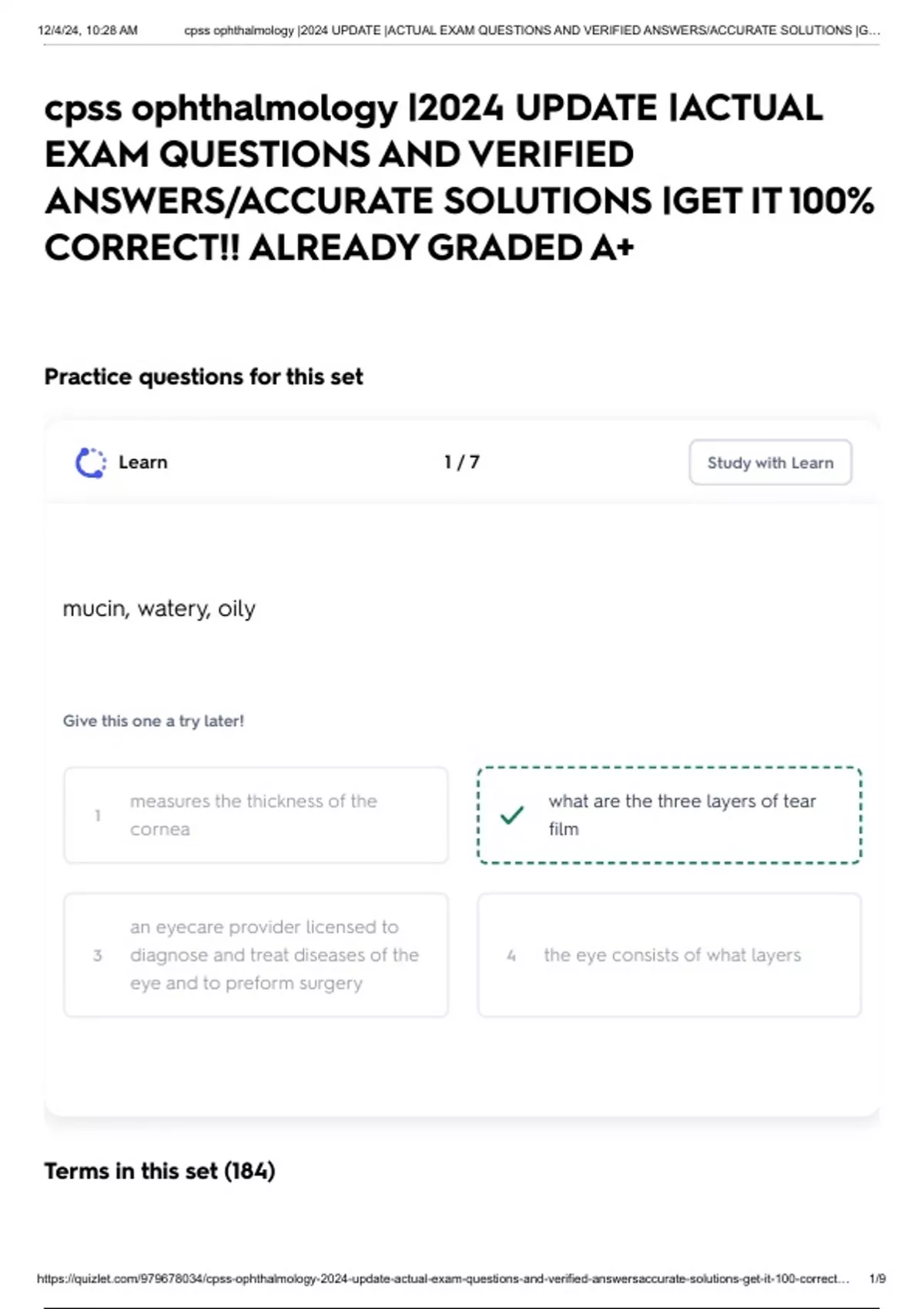Click the 'Give this one a try later!' message
The width and height of the screenshot is (924, 1309).
[x=153, y=721]
